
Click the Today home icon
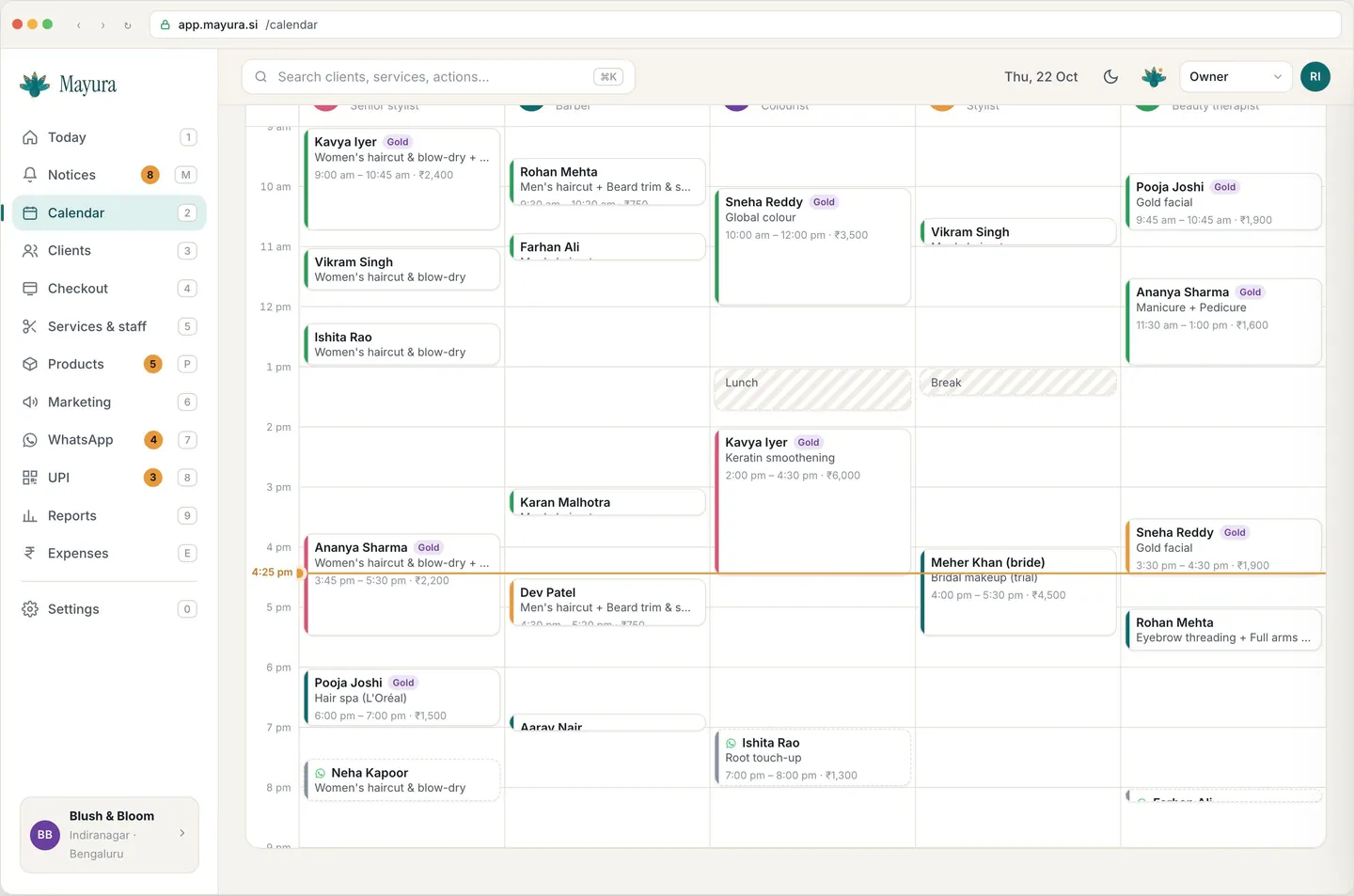(30, 137)
